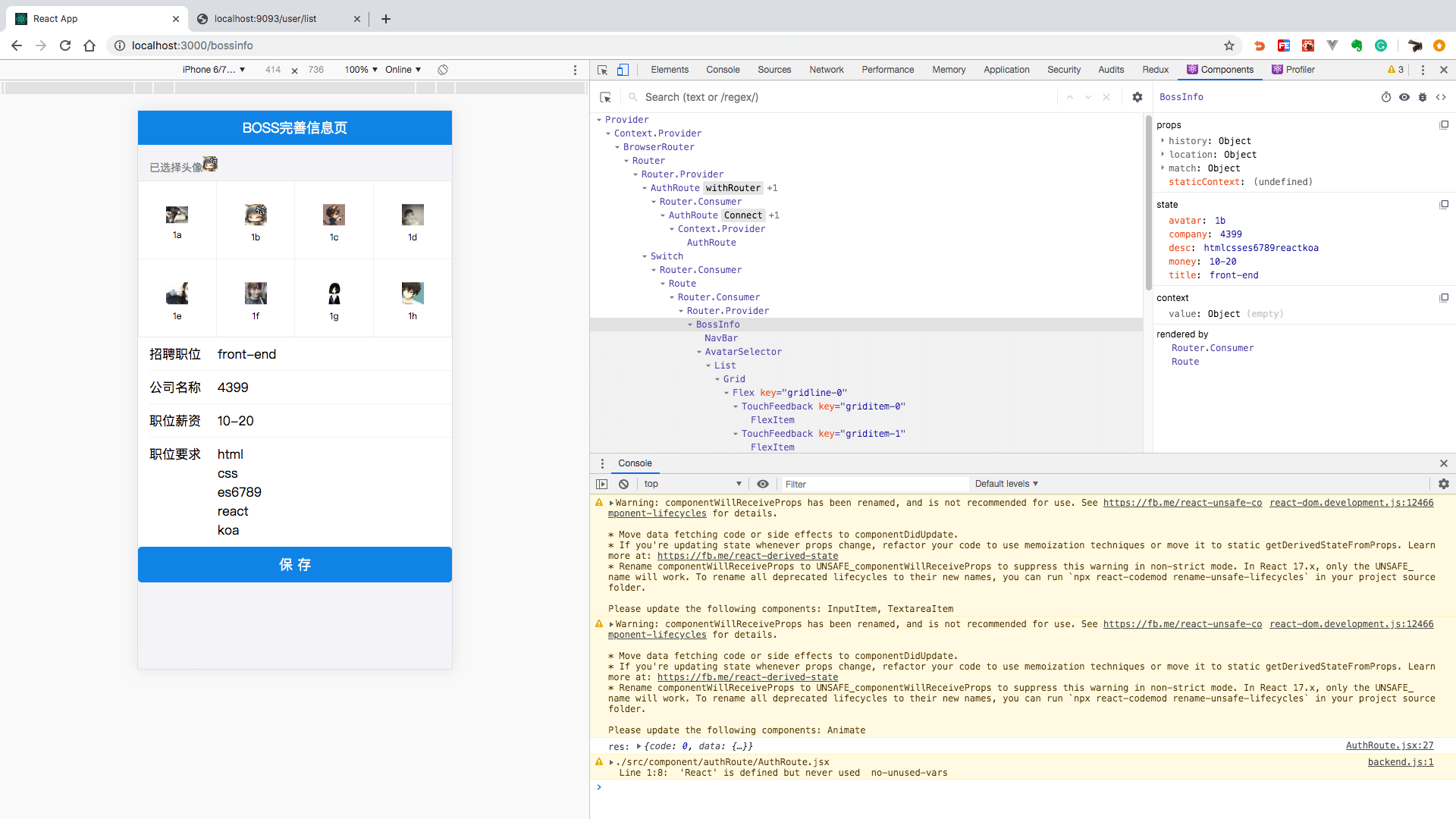Select the BossInfo tree node
The height and width of the screenshot is (819, 1456).
[x=717, y=325]
